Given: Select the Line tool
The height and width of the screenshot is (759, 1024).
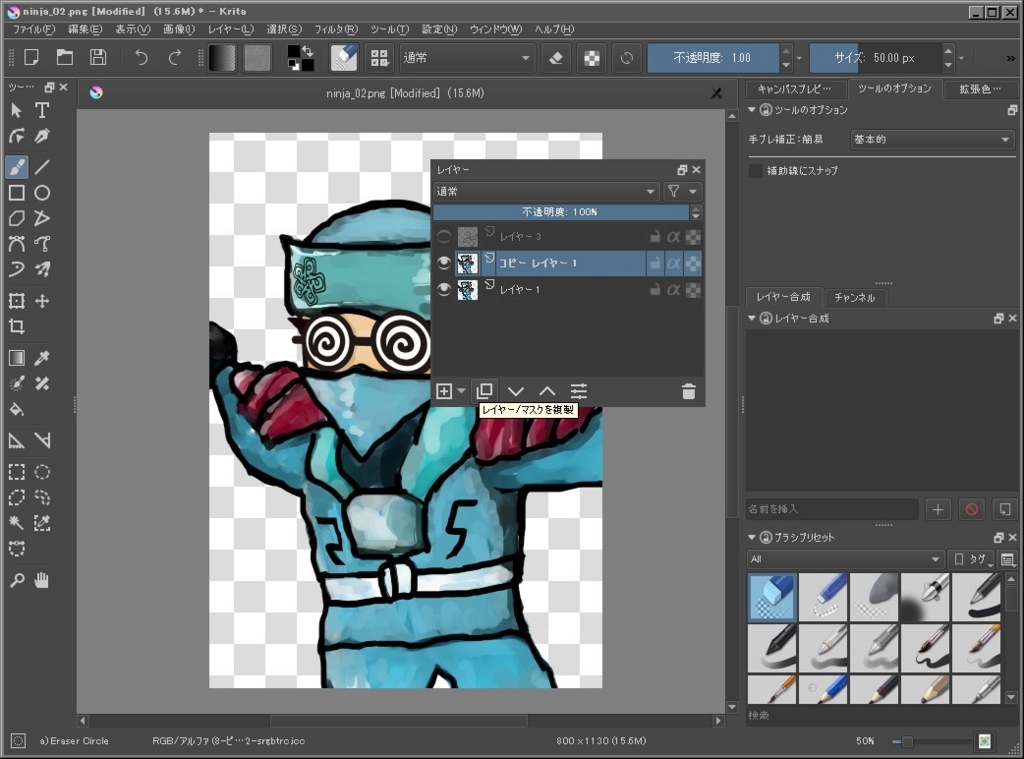Looking at the screenshot, I should (42, 167).
